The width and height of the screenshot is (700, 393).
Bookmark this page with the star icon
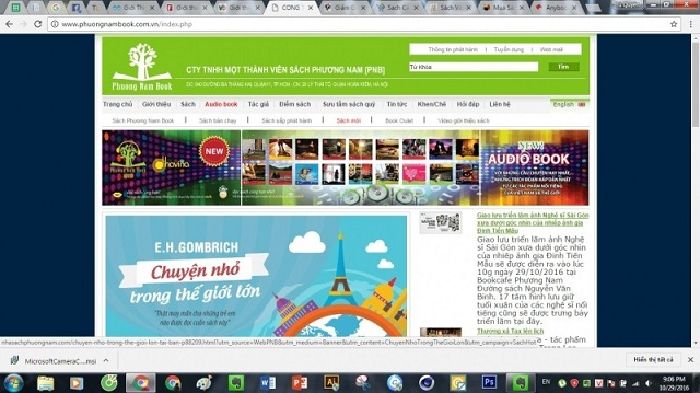click(x=674, y=24)
